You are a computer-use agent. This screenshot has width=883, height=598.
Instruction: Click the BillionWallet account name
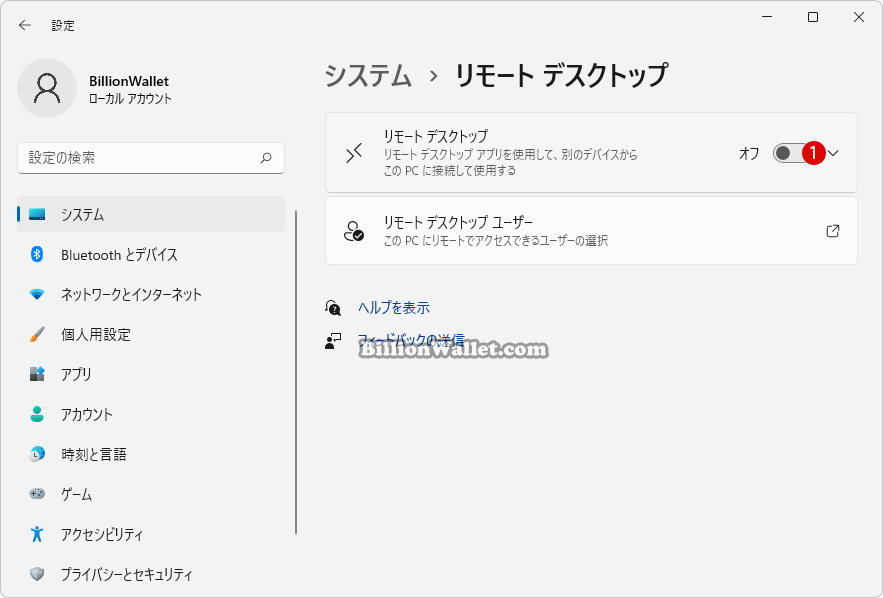[129, 81]
